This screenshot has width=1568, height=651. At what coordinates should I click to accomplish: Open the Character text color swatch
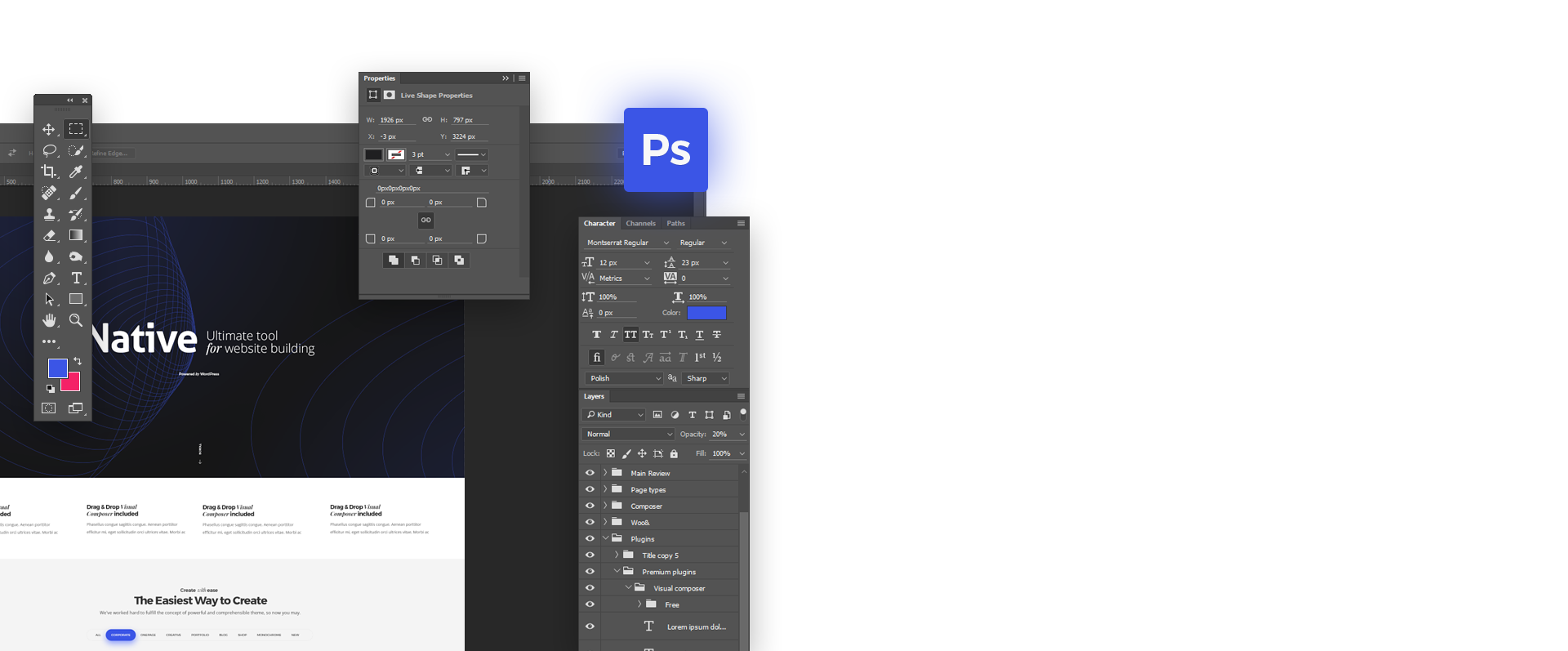pyautogui.click(x=706, y=313)
